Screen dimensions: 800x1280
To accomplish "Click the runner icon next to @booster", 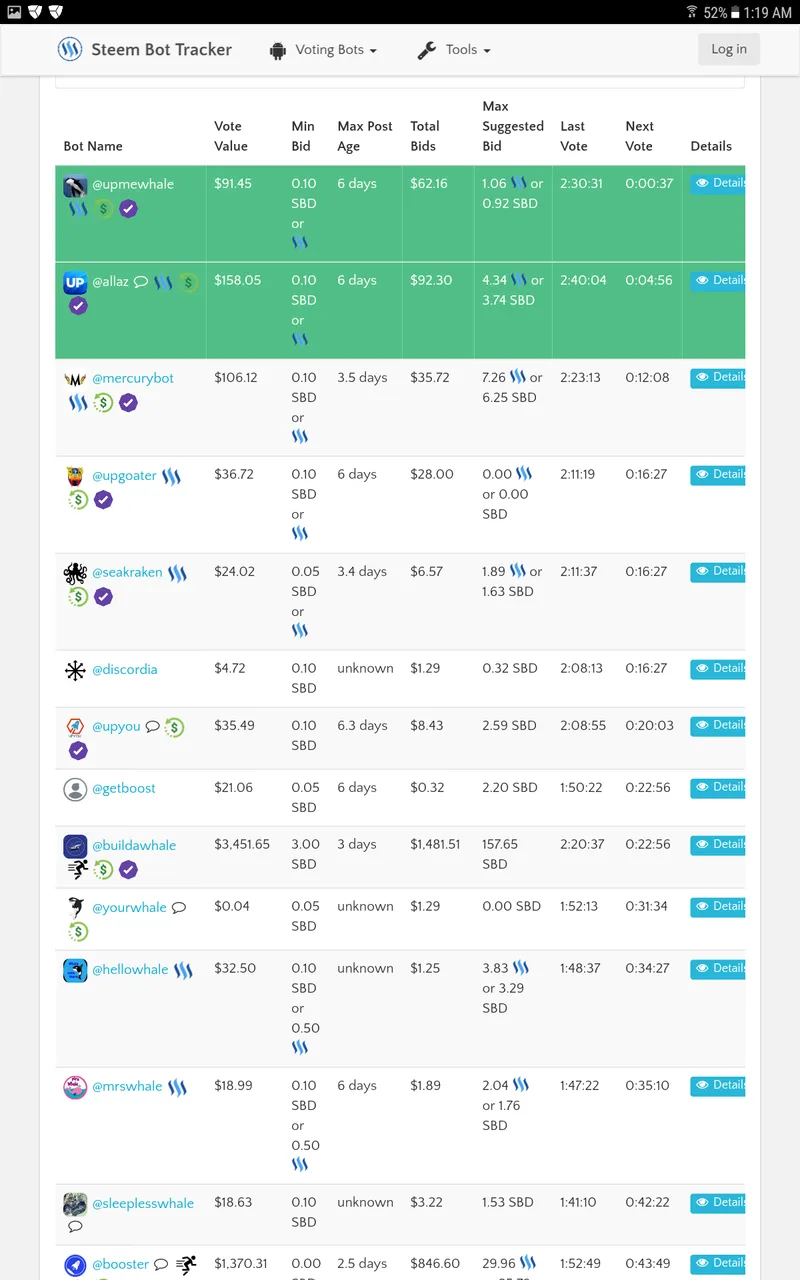I will click(186, 1265).
